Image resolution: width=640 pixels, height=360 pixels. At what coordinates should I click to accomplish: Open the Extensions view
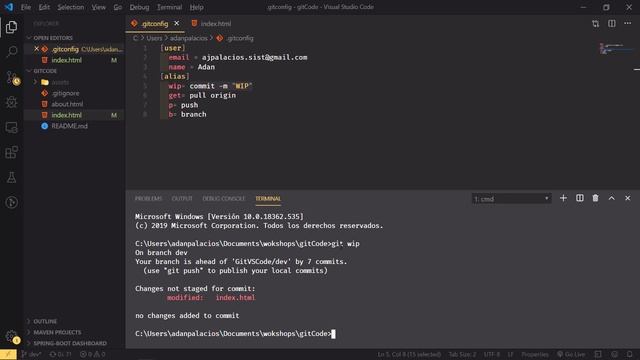coord(11,152)
